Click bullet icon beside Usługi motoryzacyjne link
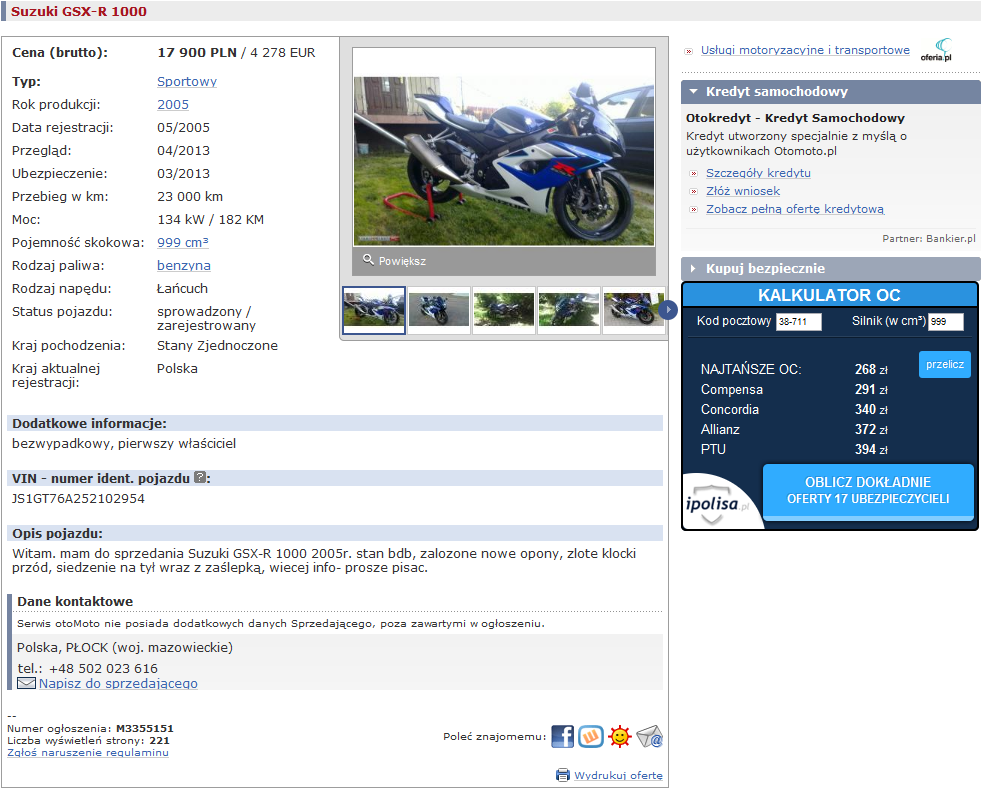Viewport: 985px width, 788px height. [x=688, y=51]
